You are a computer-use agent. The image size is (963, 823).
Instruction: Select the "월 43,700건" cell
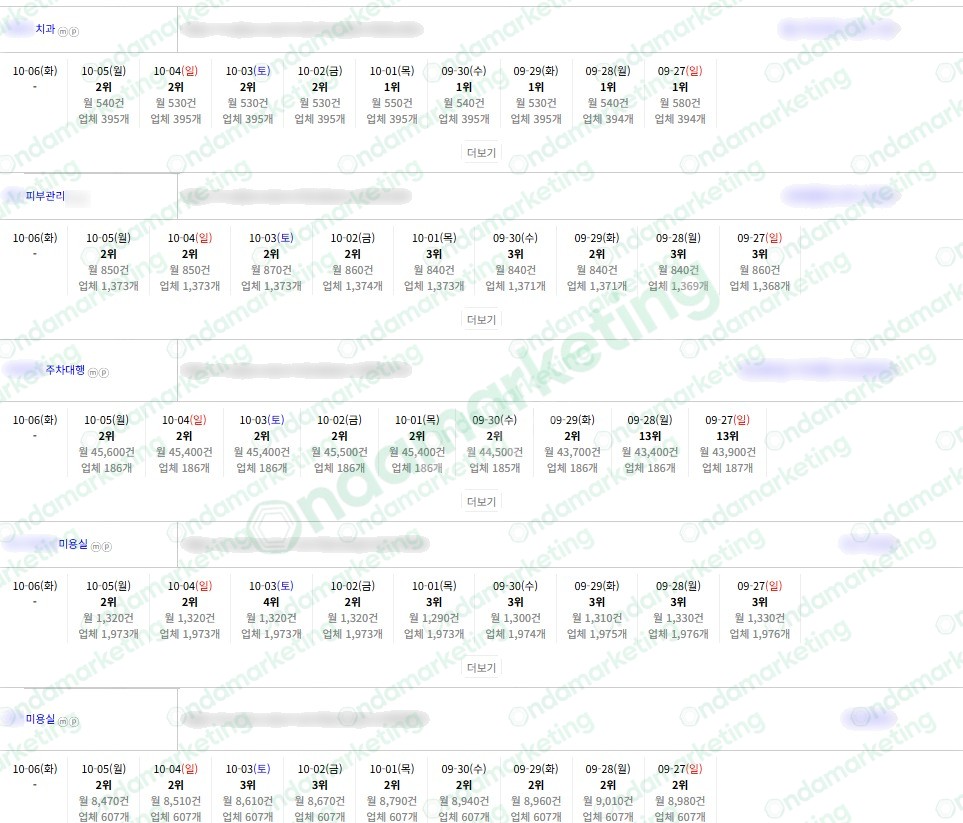click(x=572, y=452)
